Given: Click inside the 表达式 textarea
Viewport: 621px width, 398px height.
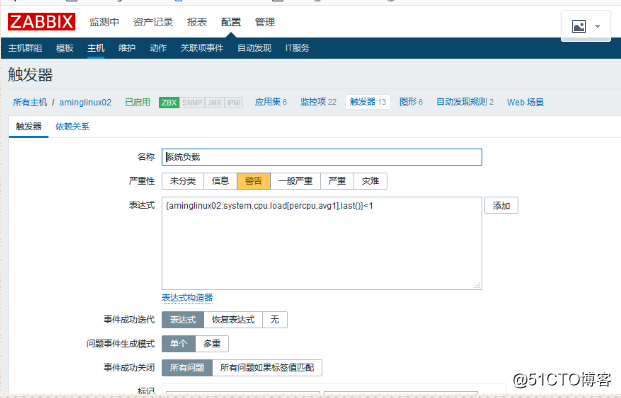Looking at the screenshot, I should pyautogui.click(x=322, y=243).
